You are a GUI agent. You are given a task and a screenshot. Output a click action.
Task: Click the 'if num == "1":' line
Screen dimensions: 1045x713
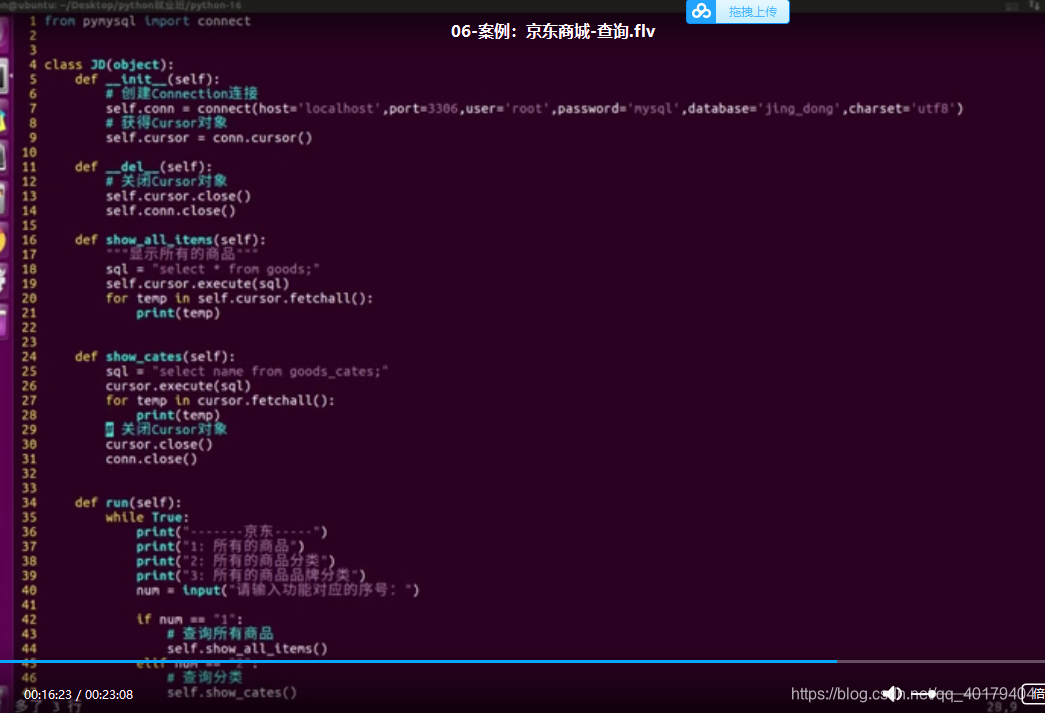(x=189, y=619)
